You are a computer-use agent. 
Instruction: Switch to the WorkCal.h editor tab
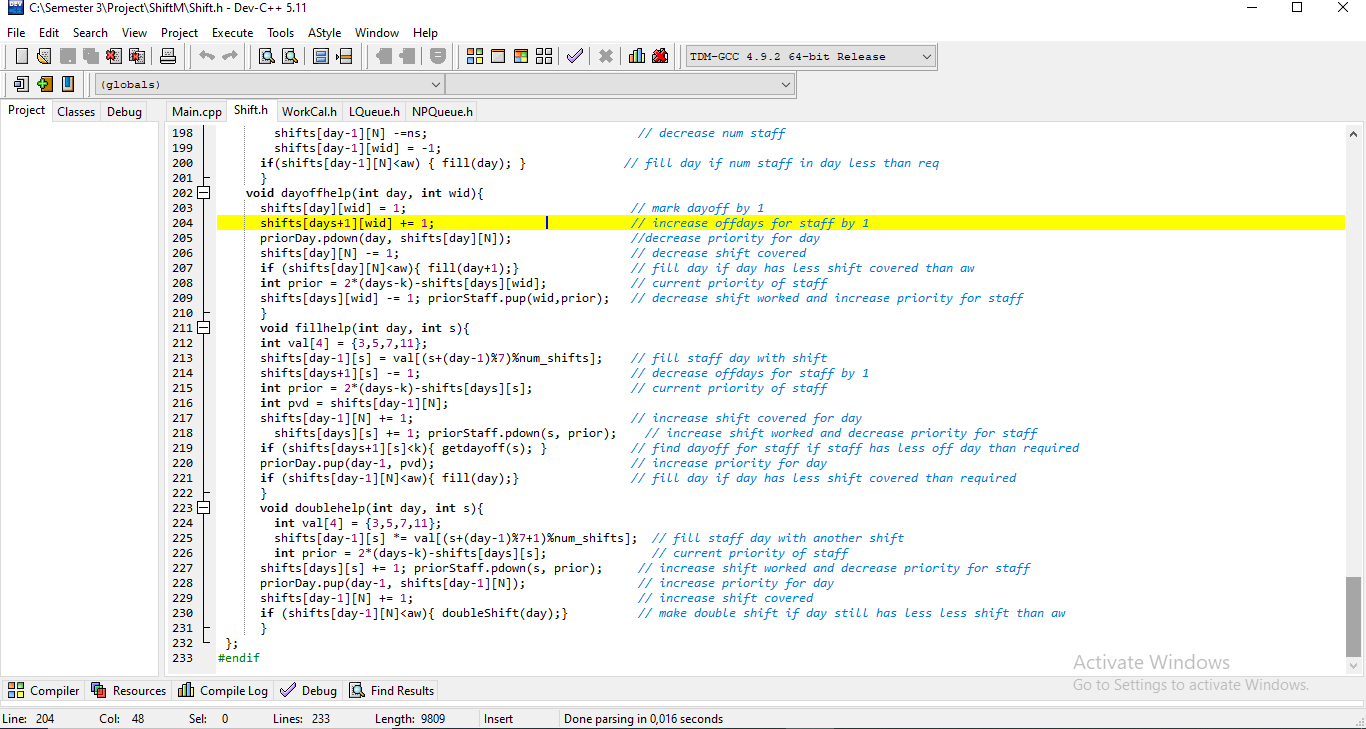(309, 112)
